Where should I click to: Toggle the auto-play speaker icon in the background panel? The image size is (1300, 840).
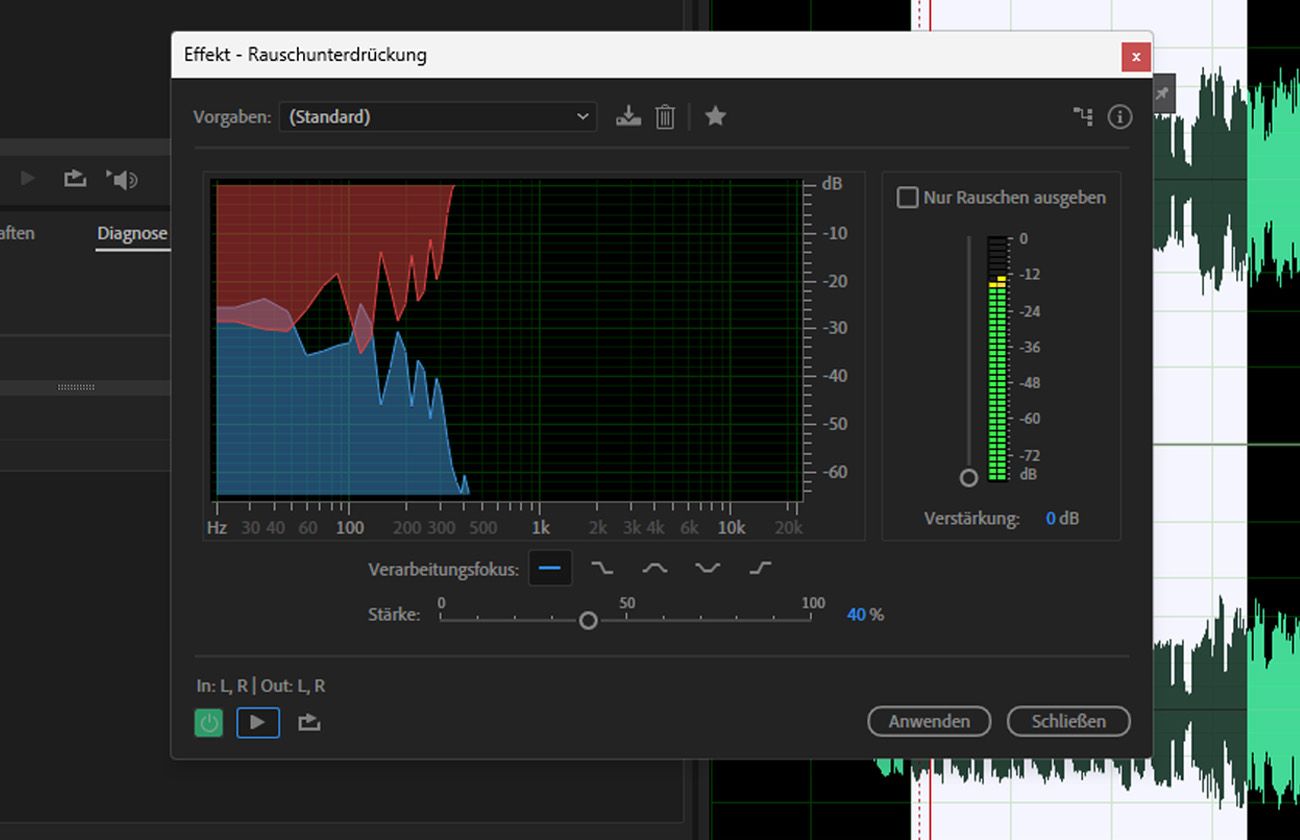point(122,179)
